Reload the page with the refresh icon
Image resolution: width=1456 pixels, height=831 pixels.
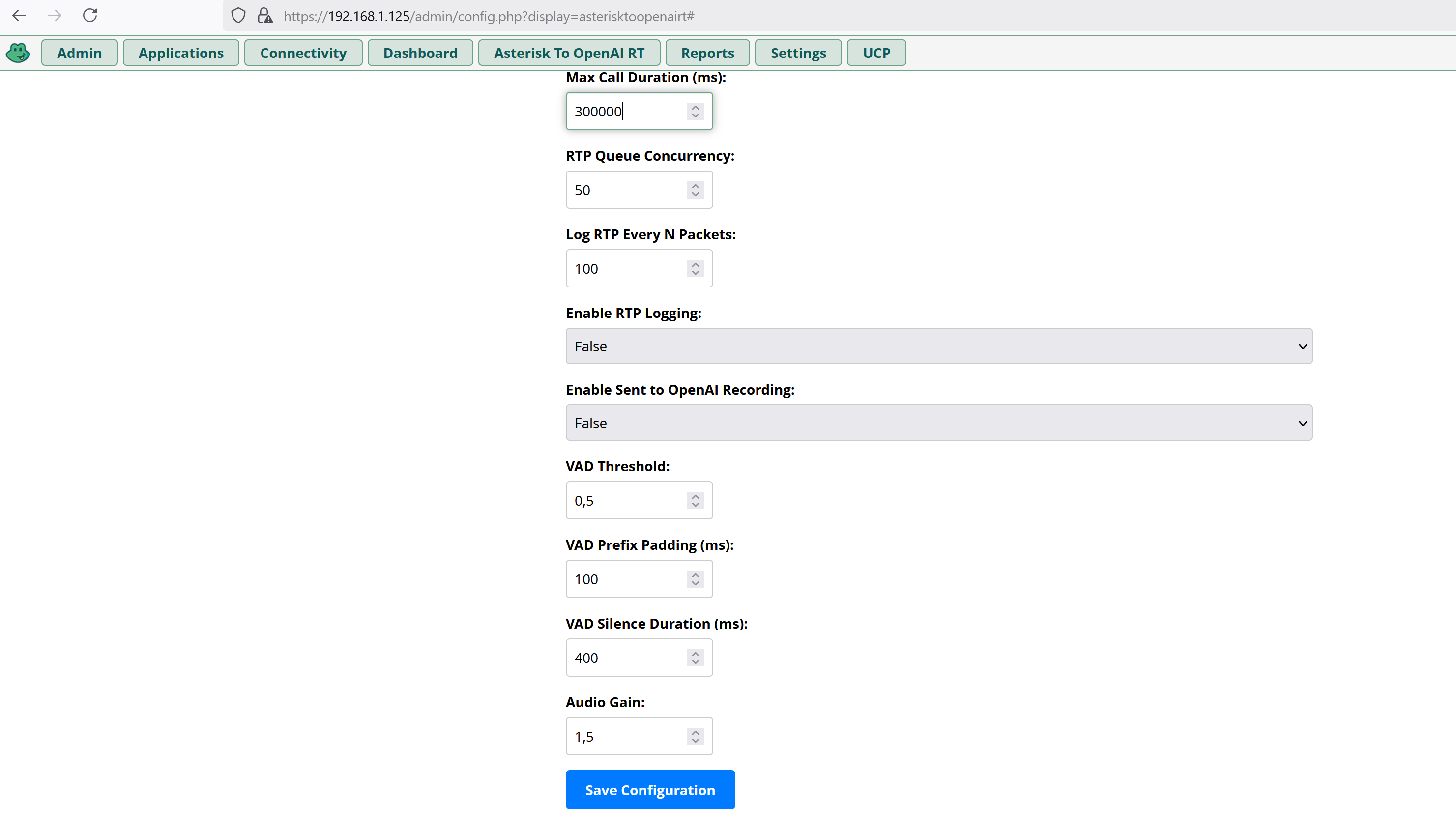tap(89, 15)
